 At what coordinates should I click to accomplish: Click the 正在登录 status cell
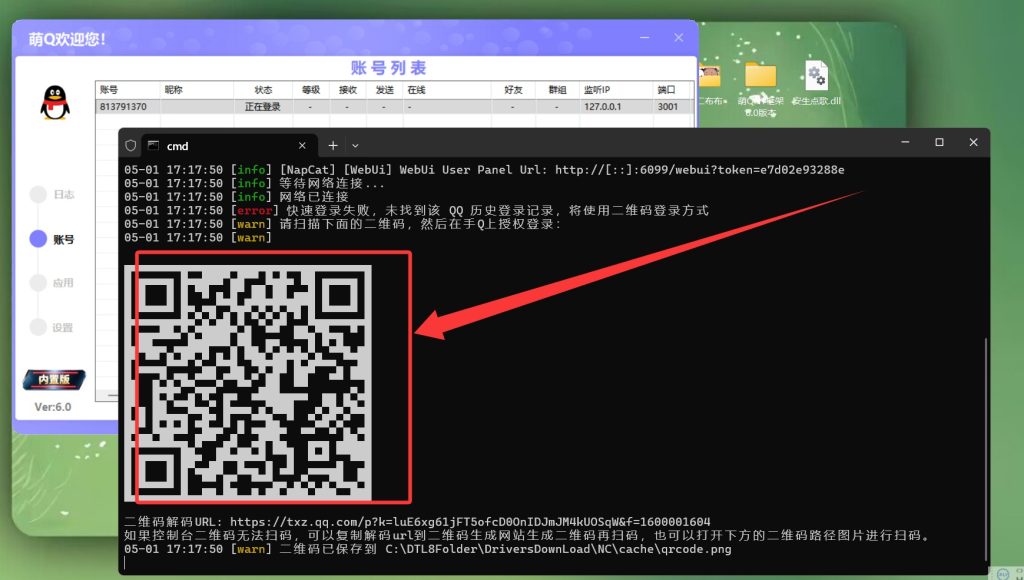pos(263,106)
